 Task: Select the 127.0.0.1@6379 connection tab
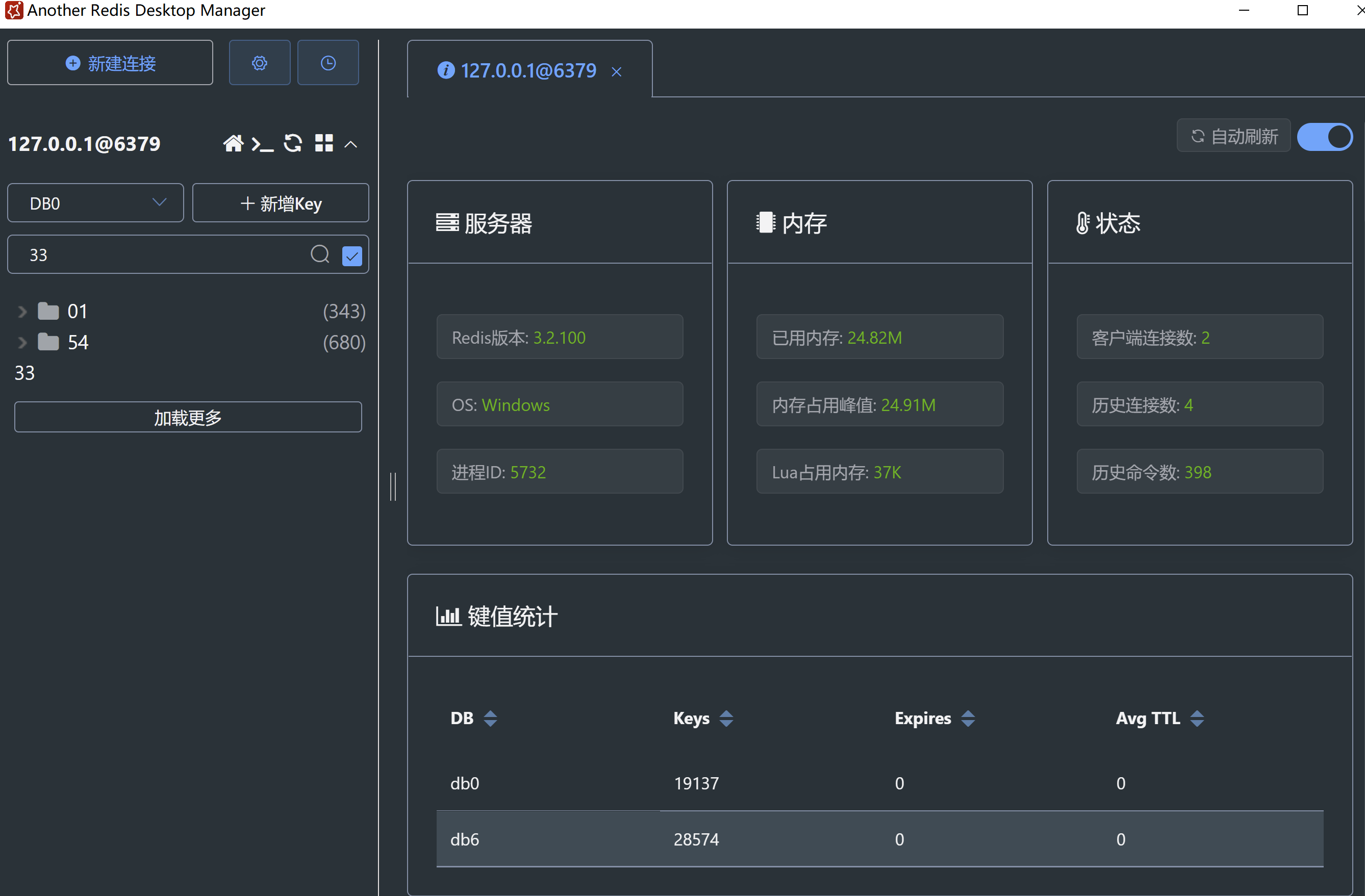tap(528, 70)
